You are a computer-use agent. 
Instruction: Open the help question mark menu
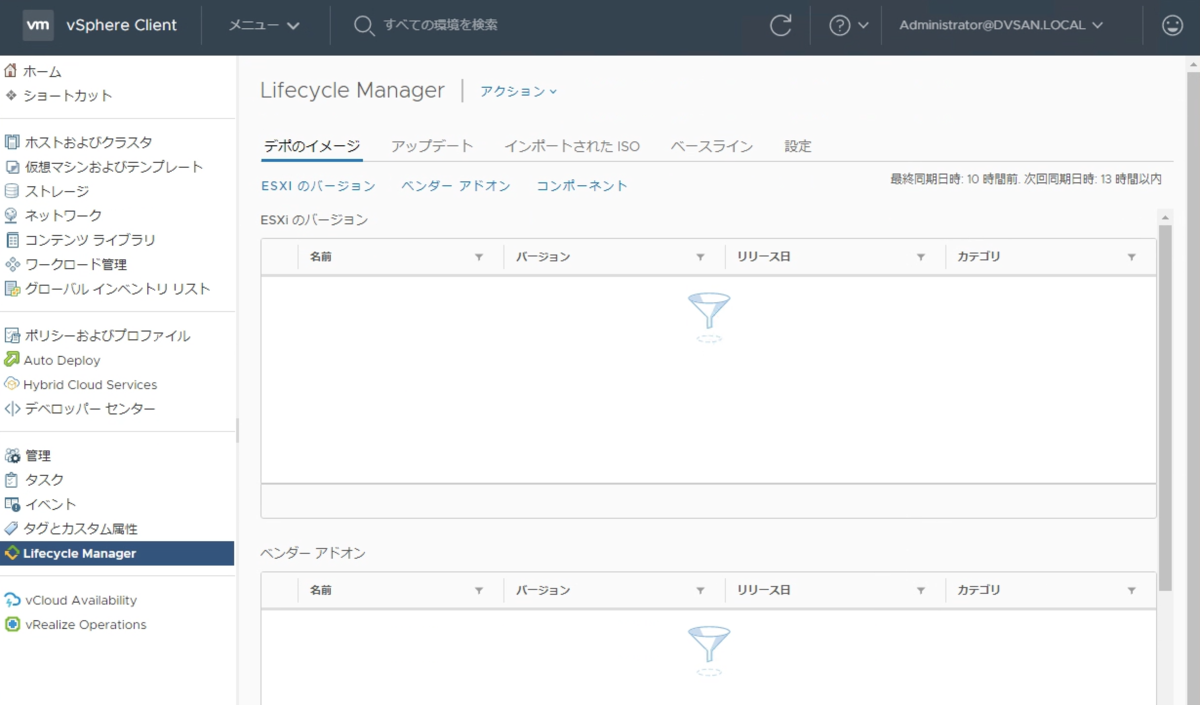coord(849,26)
